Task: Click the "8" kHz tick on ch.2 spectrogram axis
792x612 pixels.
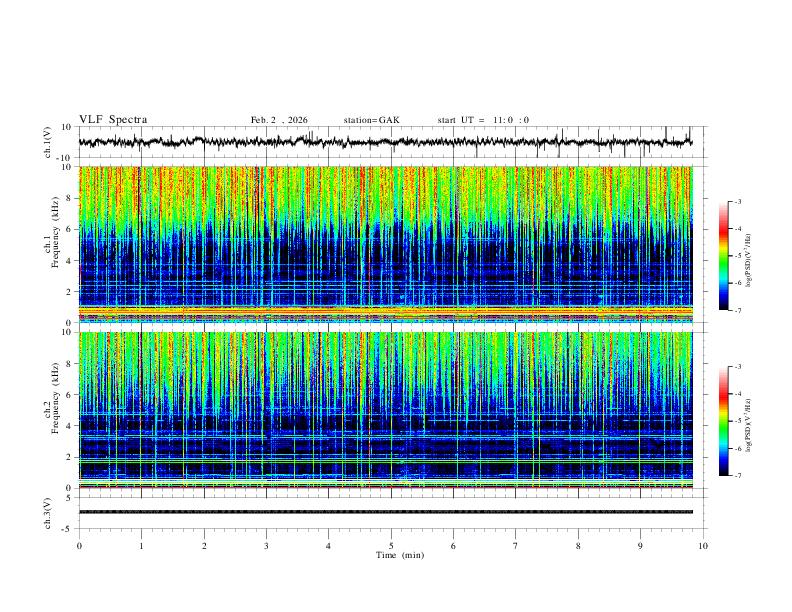Action: coord(68,364)
